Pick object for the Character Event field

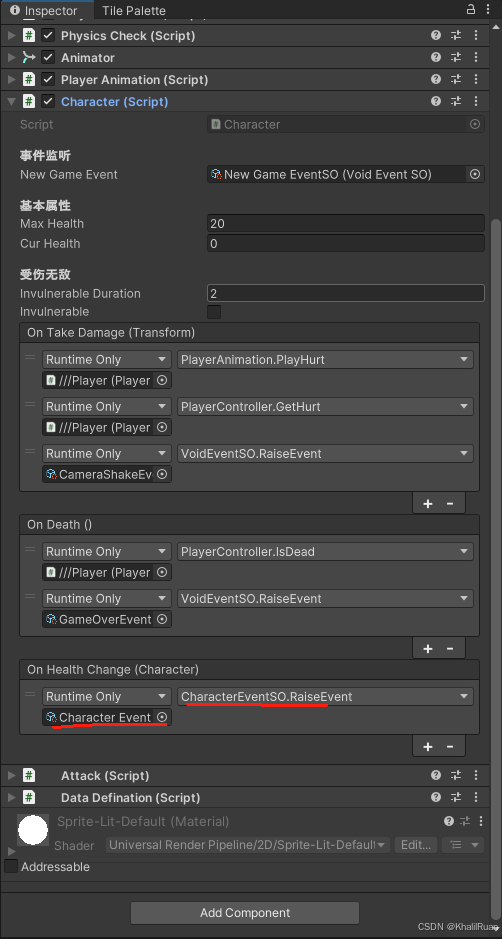pyautogui.click(x=162, y=717)
